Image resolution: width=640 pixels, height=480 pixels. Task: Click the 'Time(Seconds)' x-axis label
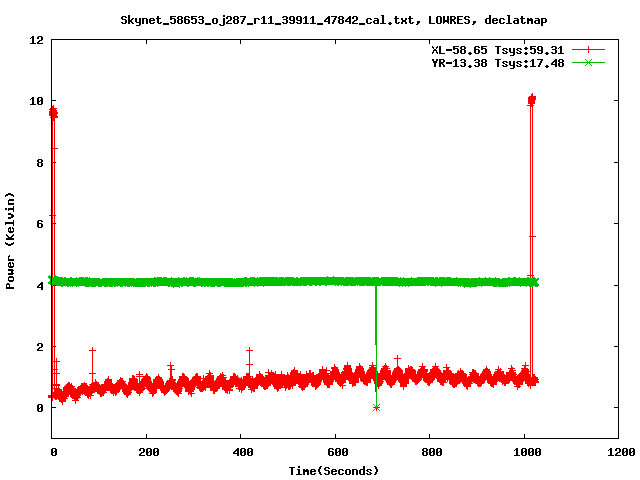pyautogui.click(x=333, y=471)
